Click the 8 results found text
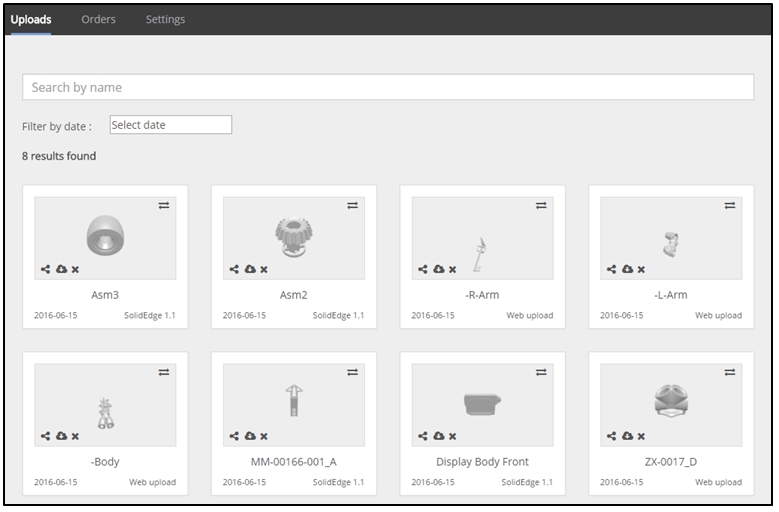Screen dimensions: 779x512 [59, 156]
